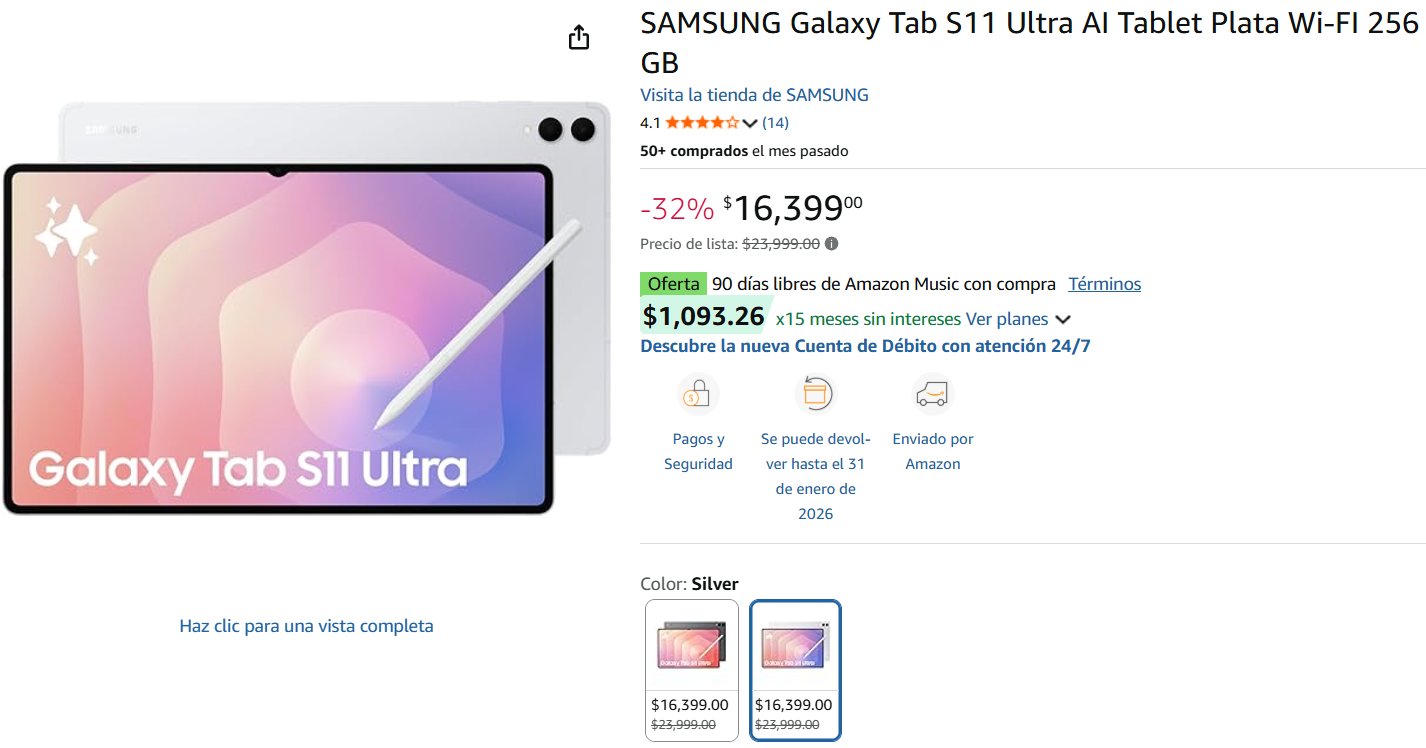Click the list price info icon
This screenshot has width=1426, height=748.
coord(831,243)
